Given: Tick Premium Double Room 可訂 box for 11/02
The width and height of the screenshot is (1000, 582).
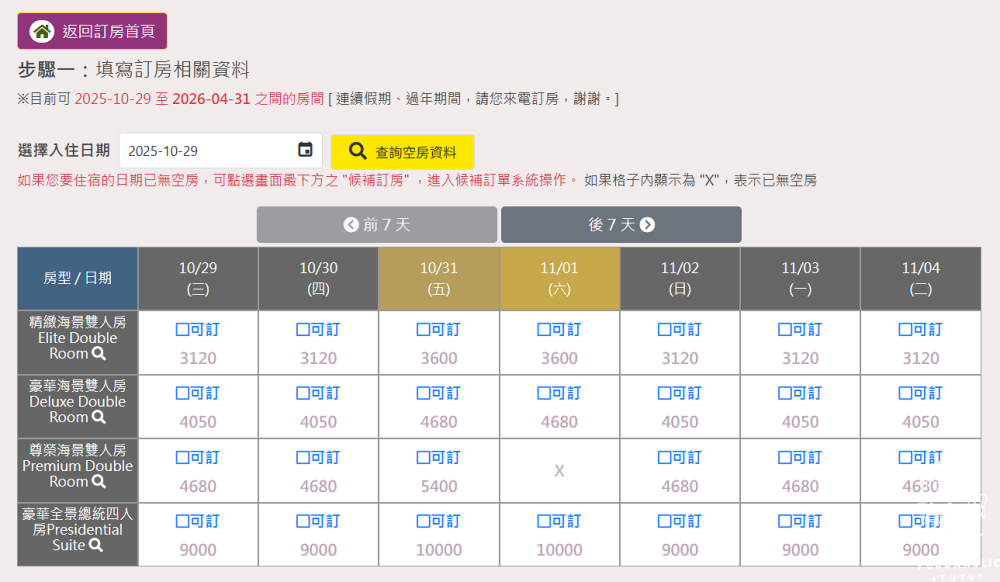Looking at the screenshot, I should [x=665, y=457].
